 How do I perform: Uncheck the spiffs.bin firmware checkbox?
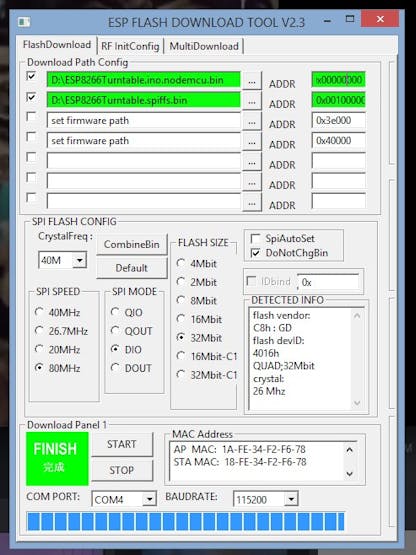point(32,97)
